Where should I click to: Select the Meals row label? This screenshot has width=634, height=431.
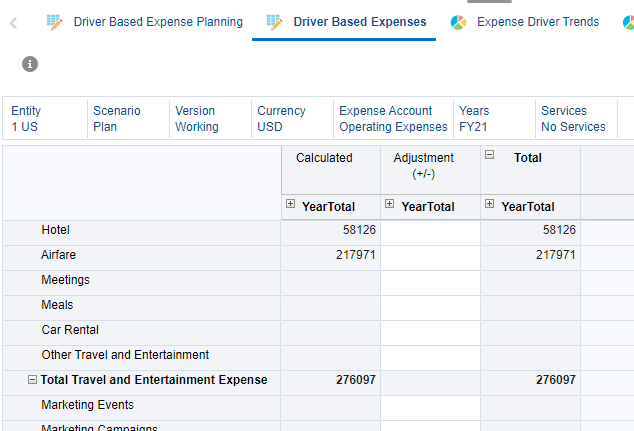57,305
